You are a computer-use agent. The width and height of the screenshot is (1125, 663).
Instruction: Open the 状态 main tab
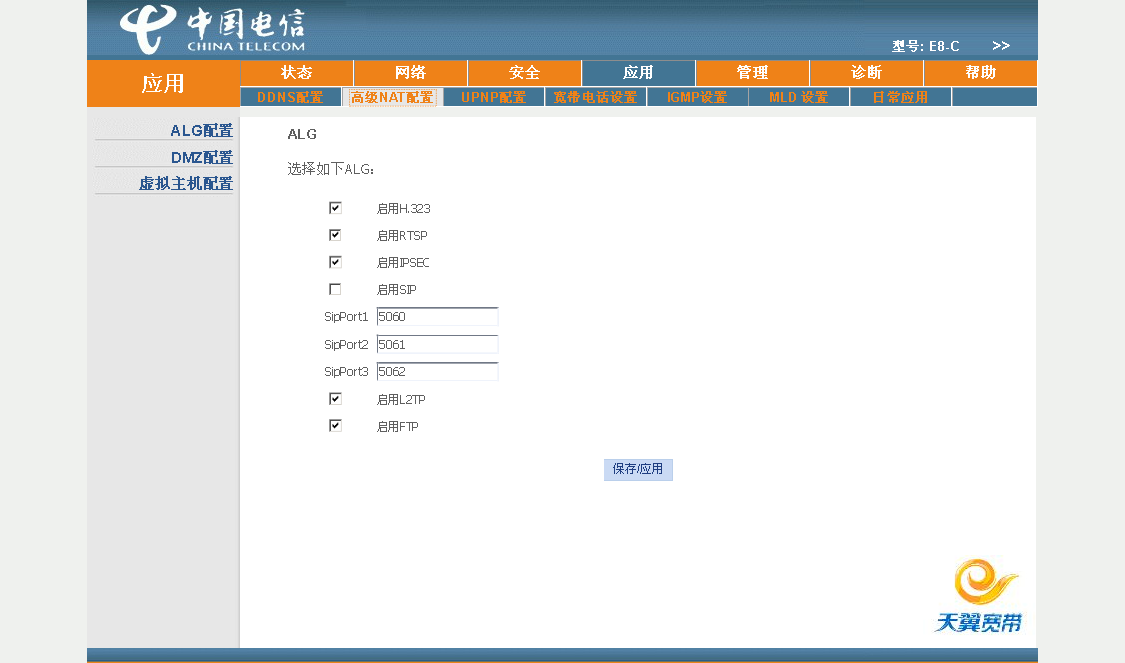click(296, 72)
